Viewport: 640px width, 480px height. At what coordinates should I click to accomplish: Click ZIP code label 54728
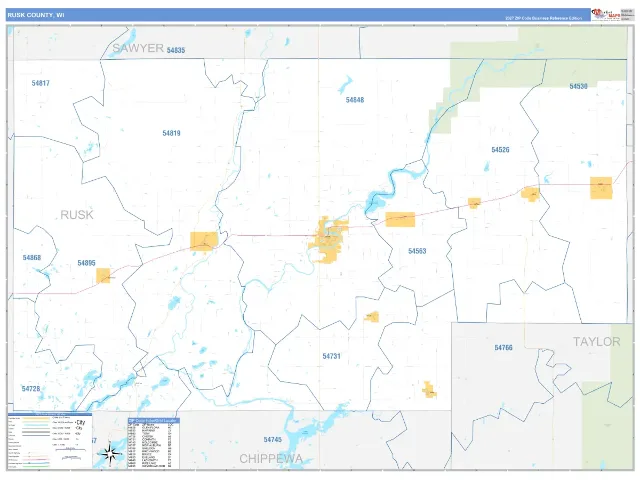[31, 389]
